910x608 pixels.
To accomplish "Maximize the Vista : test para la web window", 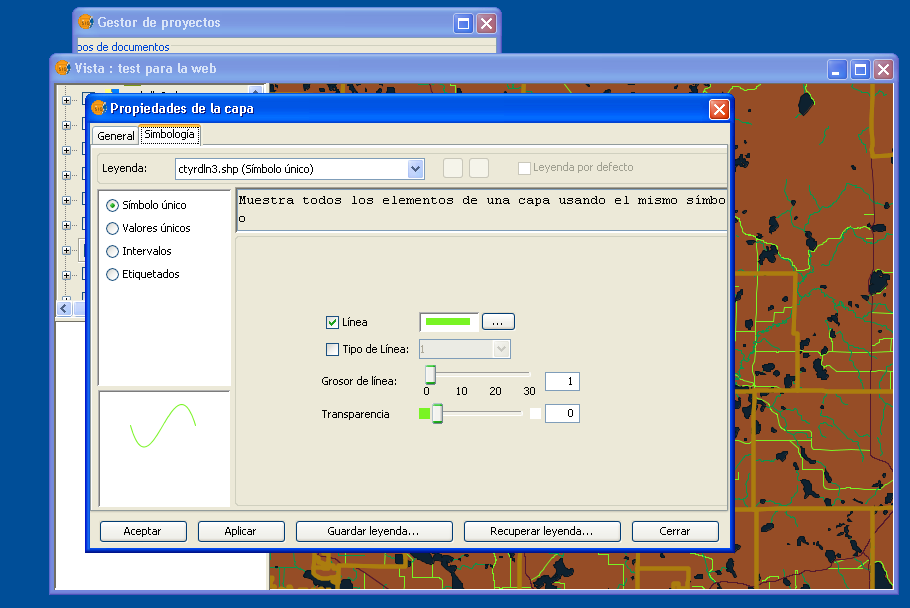I will (860, 69).
